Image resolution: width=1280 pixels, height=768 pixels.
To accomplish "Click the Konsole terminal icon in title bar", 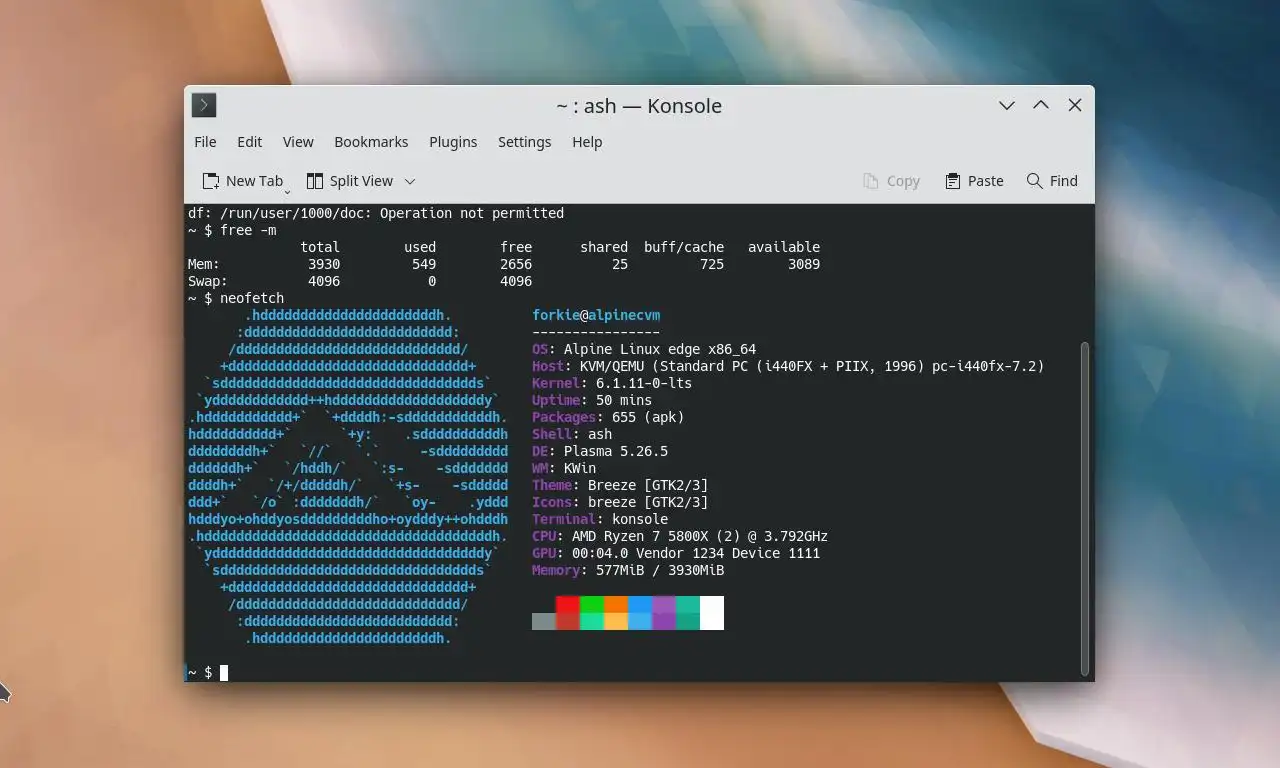I will tap(204, 105).
